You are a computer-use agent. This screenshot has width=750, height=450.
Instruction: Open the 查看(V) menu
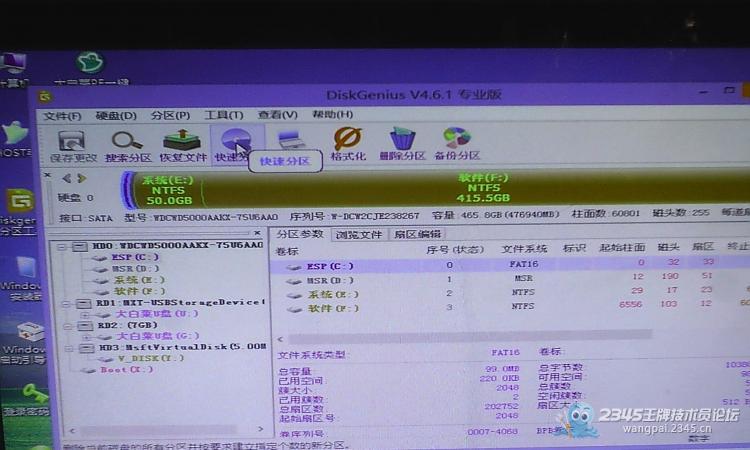click(x=277, y=114)
